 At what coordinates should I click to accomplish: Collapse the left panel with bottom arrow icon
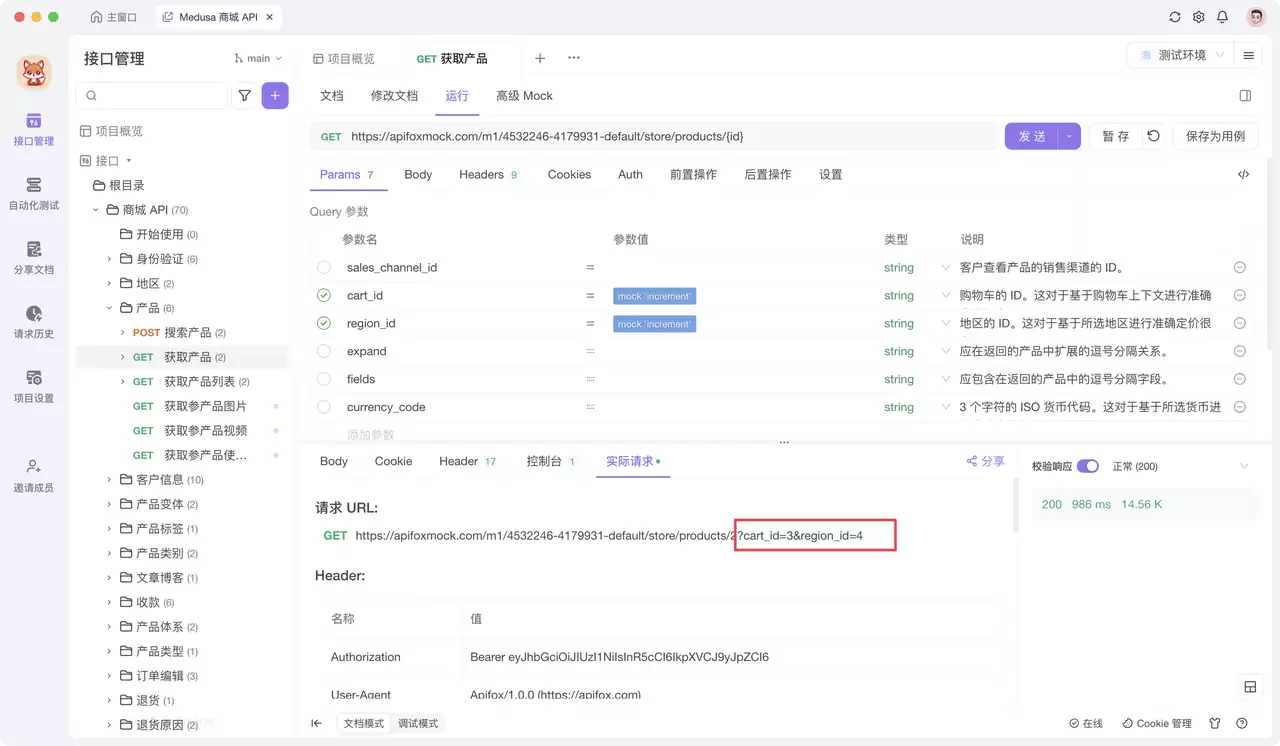[x=317, y=723]
